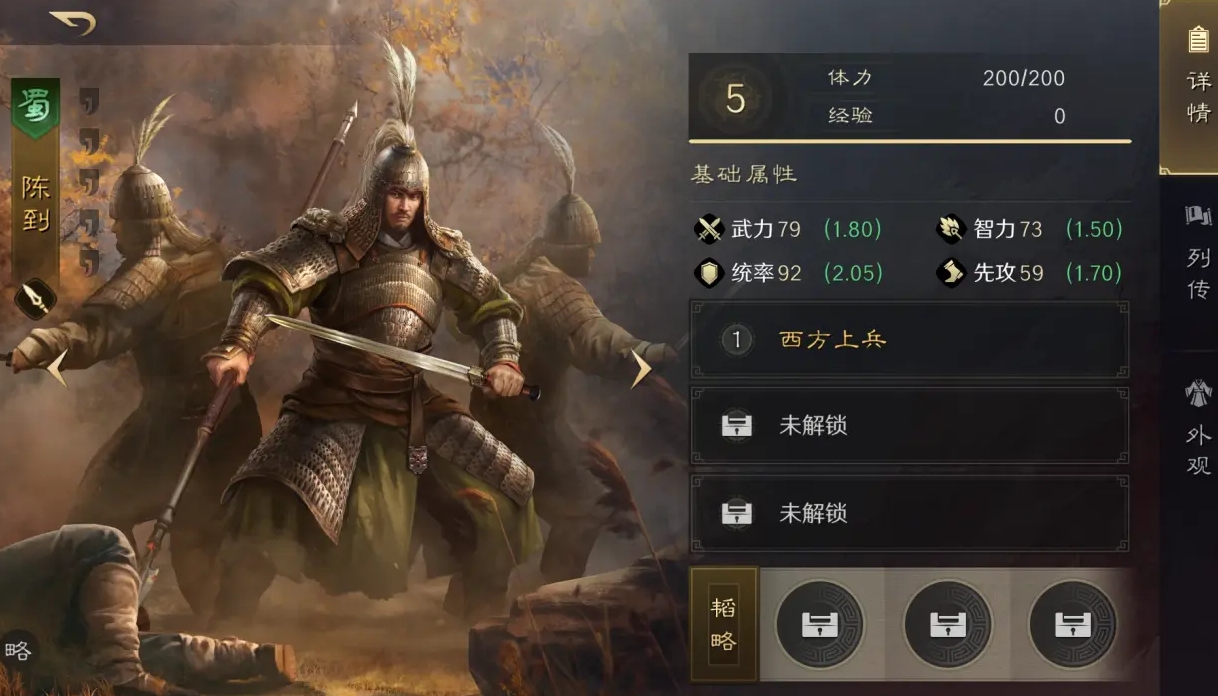Viewport: 1218px width, 696px height.
Task: Tap the second 未解锁 locked skill slot
Action: coord(909,514)
